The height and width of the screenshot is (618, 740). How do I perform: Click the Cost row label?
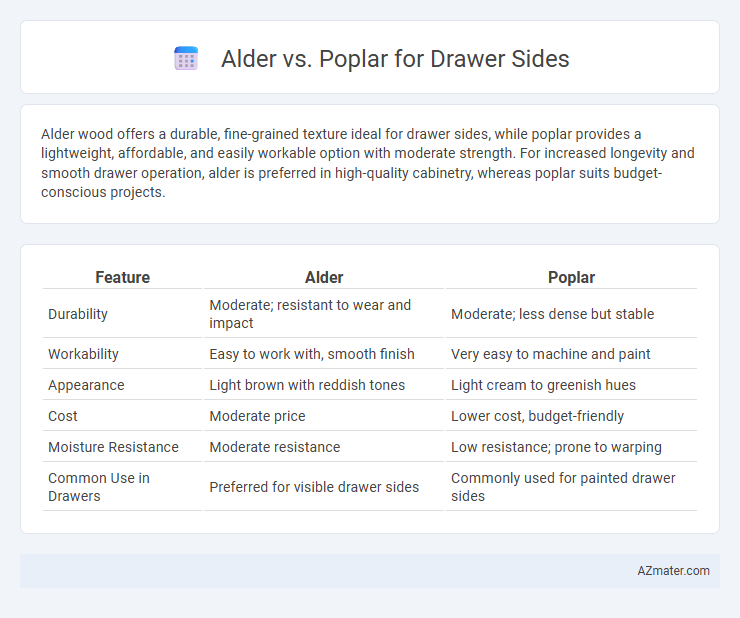click(62, 416)
